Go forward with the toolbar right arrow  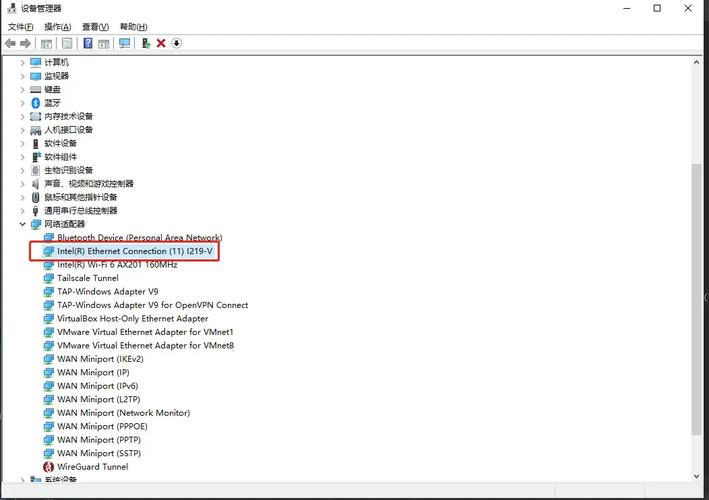[26, 43]
